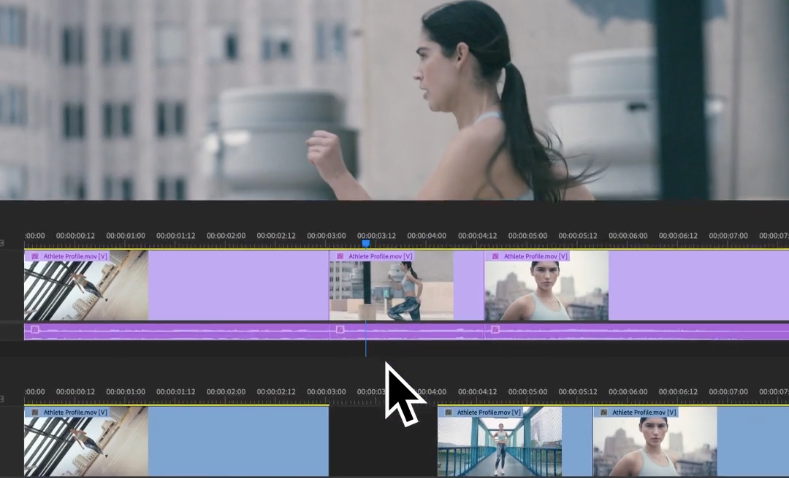Select the blue playhead handle in upper ruler

(366, 243)
